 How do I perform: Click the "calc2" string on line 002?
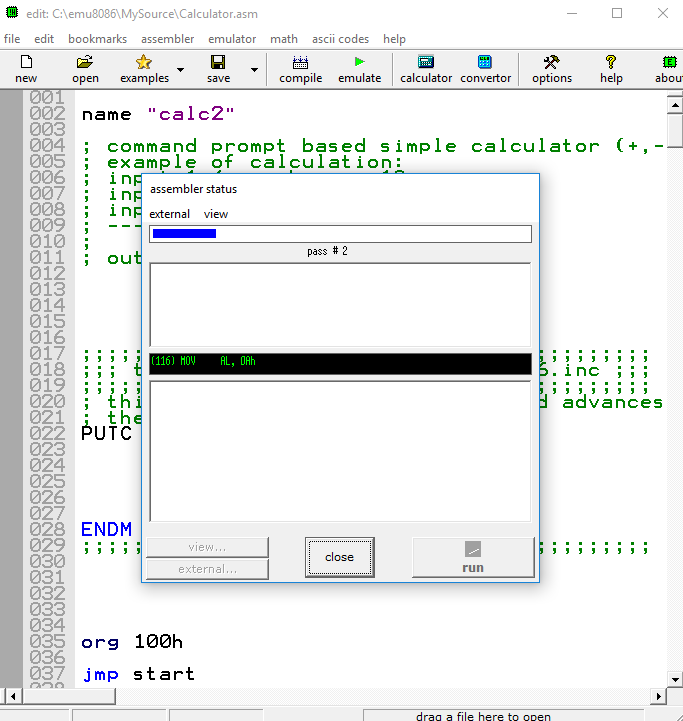tap(190, 114)
